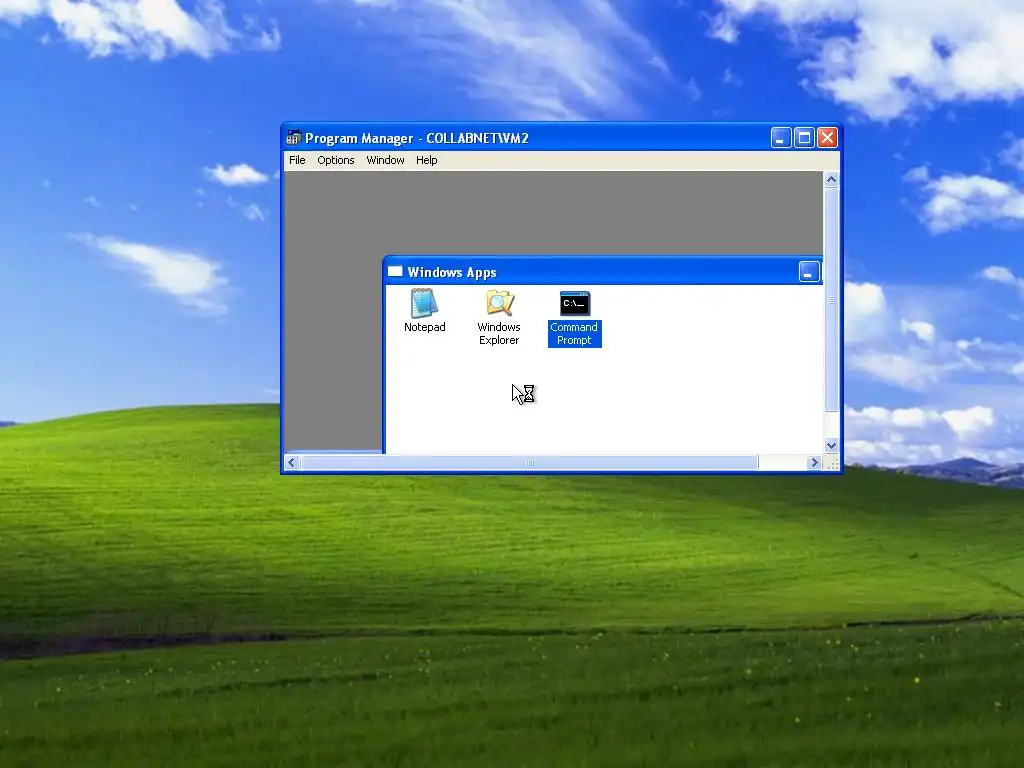Click the Program Manager title bar icon
Screen dimensions: 1024x768
point(293,138)
